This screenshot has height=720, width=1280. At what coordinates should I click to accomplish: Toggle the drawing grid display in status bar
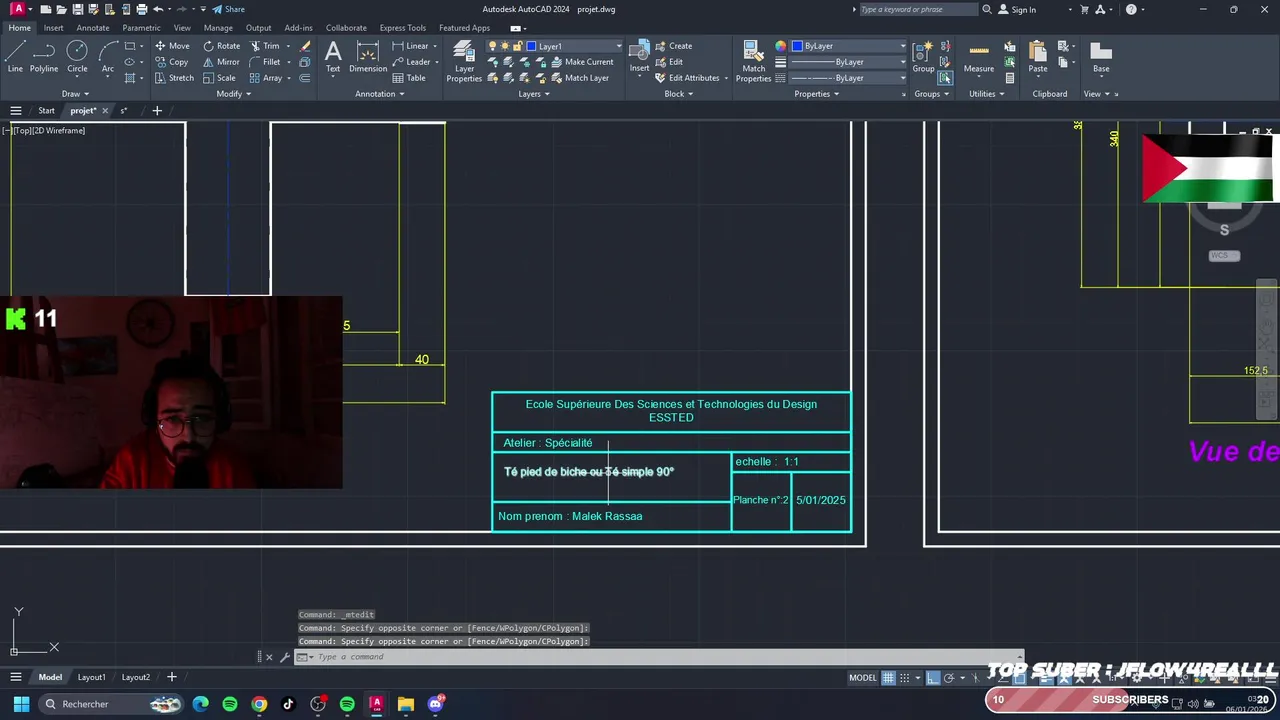[888, 678]
